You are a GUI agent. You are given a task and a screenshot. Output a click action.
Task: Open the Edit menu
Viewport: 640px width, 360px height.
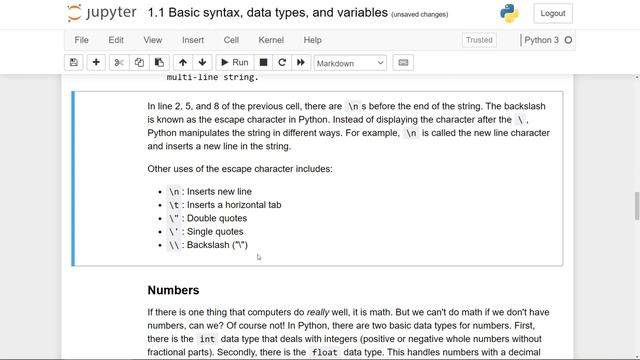[116, 40]
